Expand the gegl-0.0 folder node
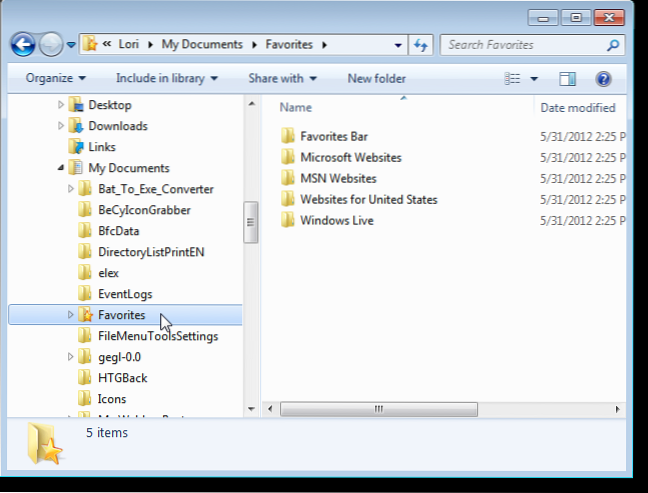The height and width of the screenshot is (493, 648). [x=70, y=357]
